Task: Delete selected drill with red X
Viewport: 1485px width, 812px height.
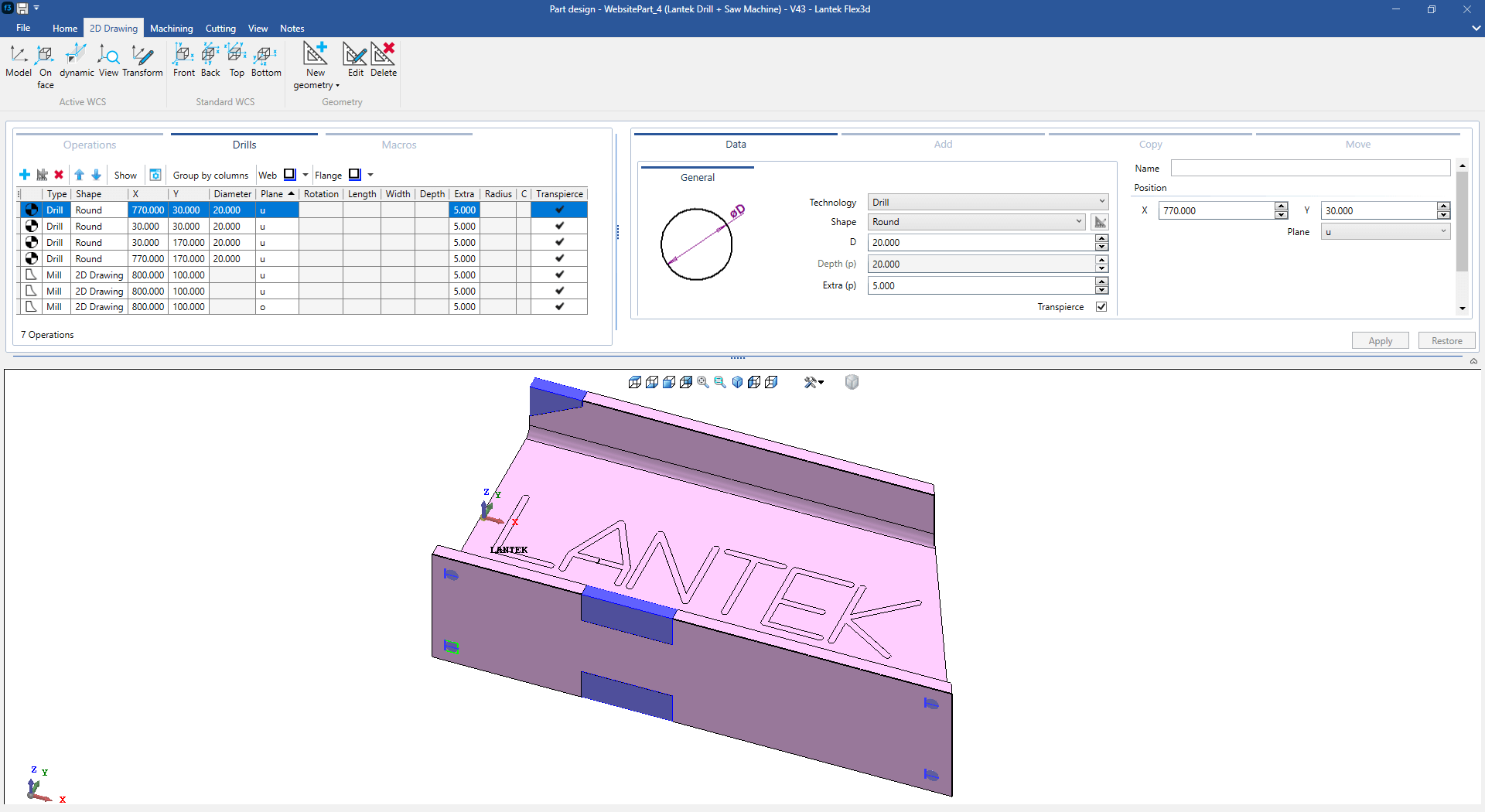Action: 59,175
